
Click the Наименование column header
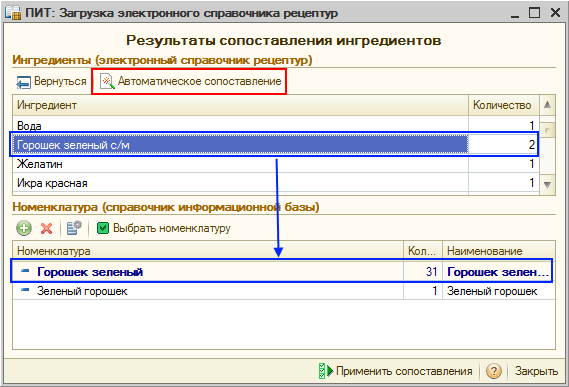coord(499,251)
